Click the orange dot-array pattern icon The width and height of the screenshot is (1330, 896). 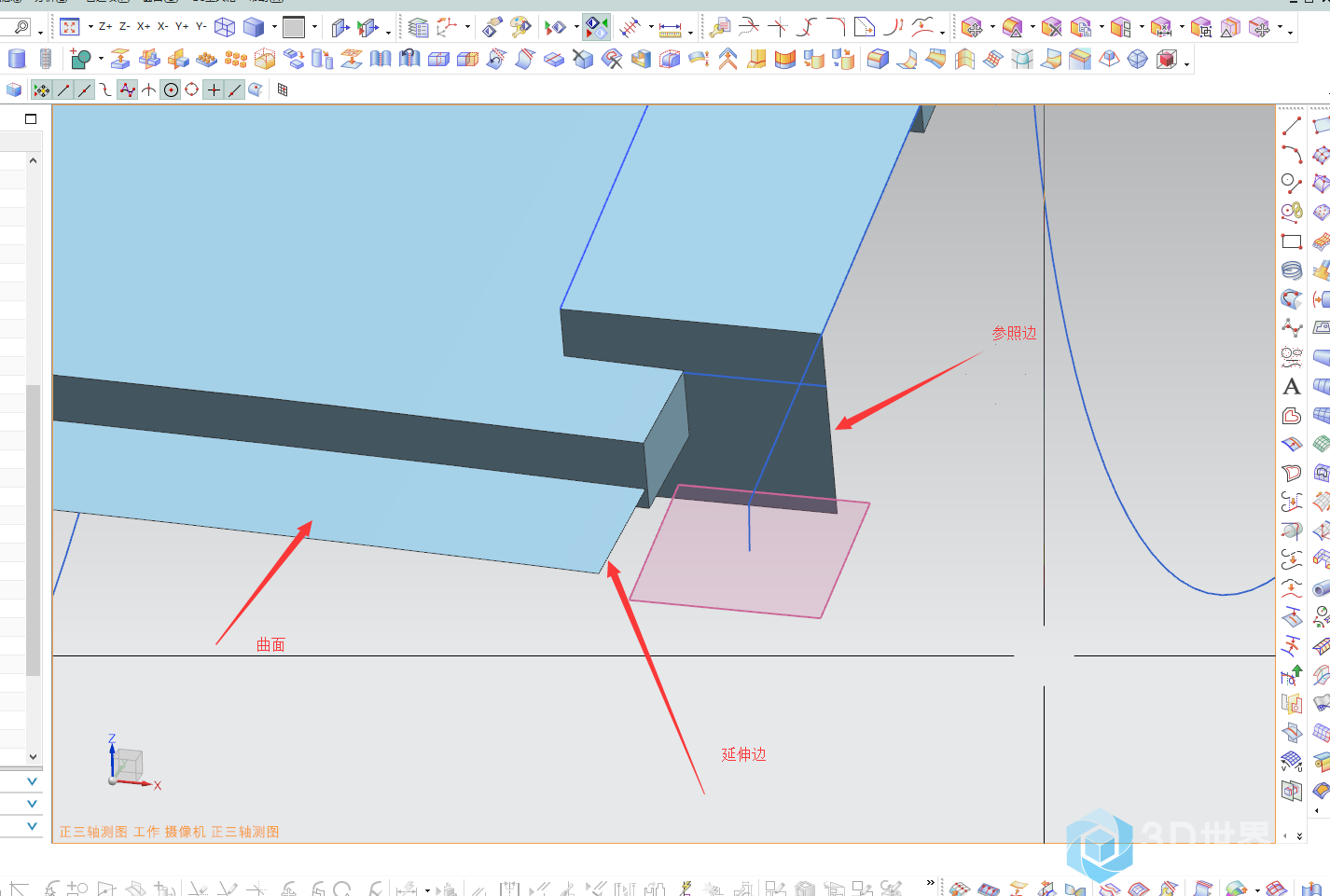click(236, 60)
